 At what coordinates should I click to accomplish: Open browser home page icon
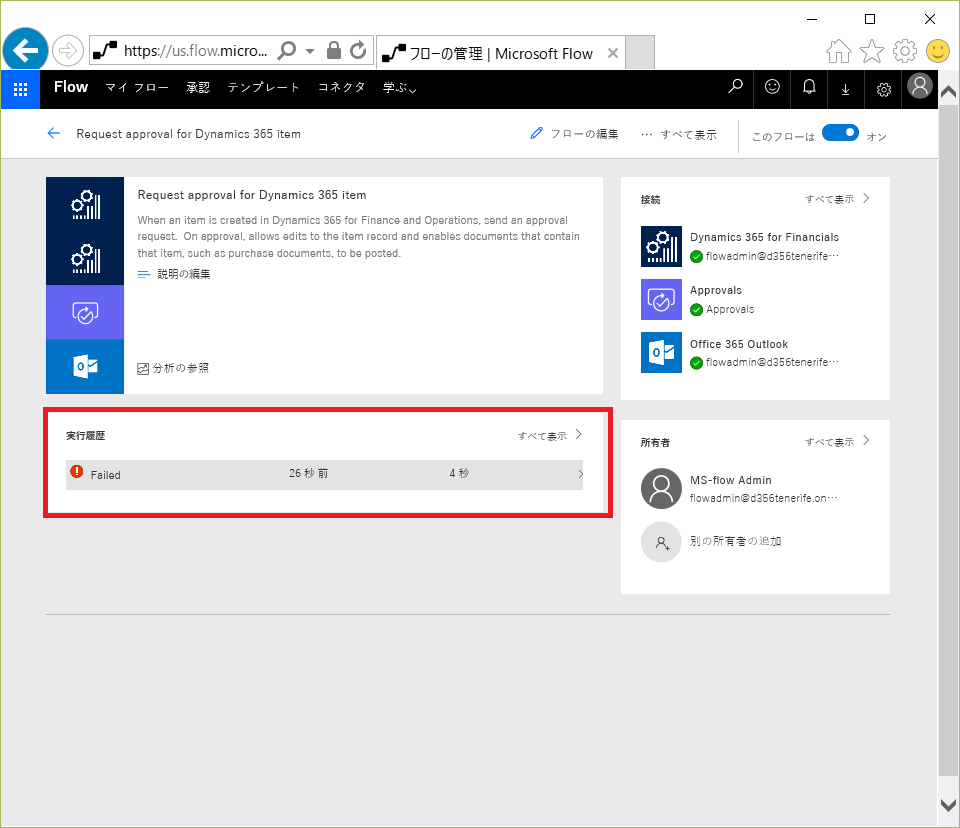click(x=838, y=51)
